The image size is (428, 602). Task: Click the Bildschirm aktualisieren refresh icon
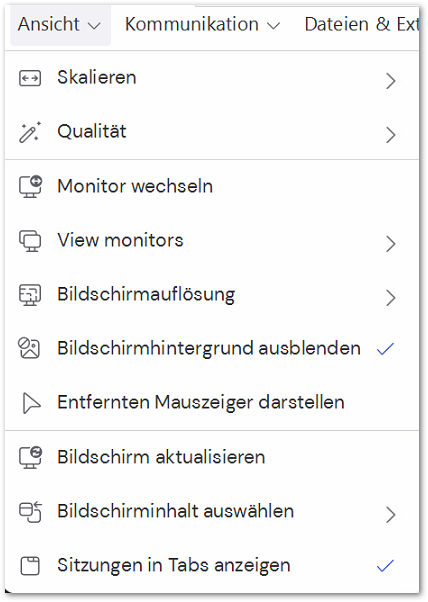coord(30,458)
